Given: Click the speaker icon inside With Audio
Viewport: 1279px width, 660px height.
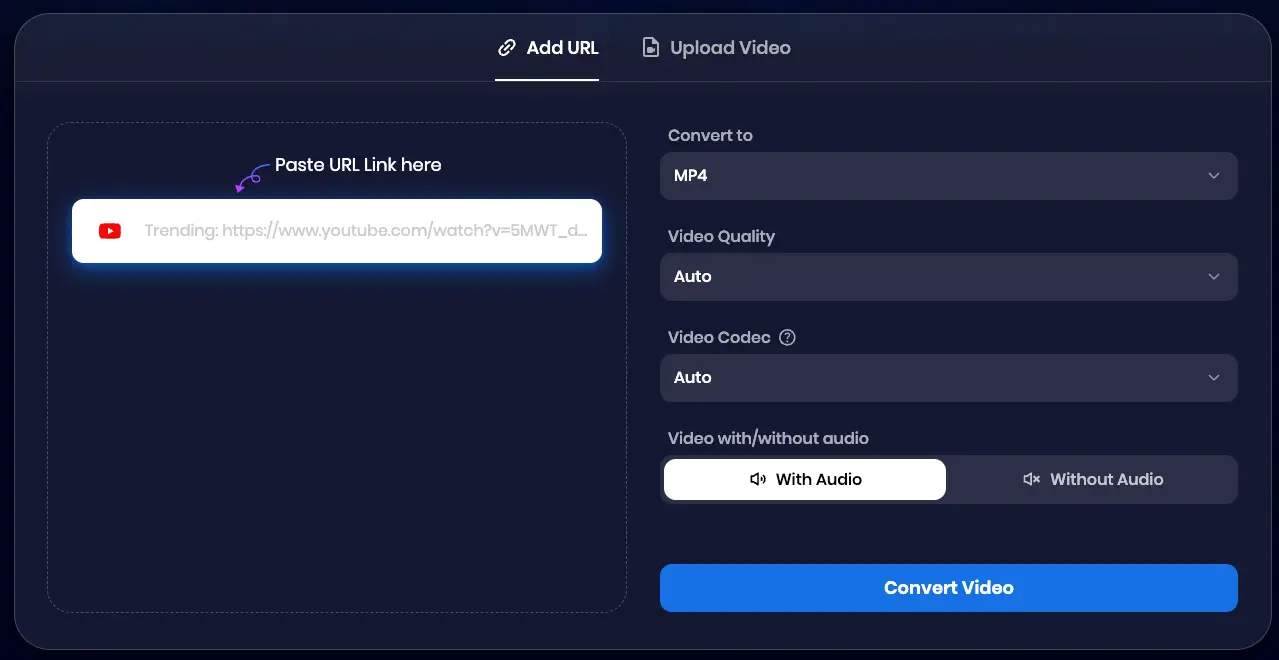Looking at the screenshot, I should tap(758, 479).
